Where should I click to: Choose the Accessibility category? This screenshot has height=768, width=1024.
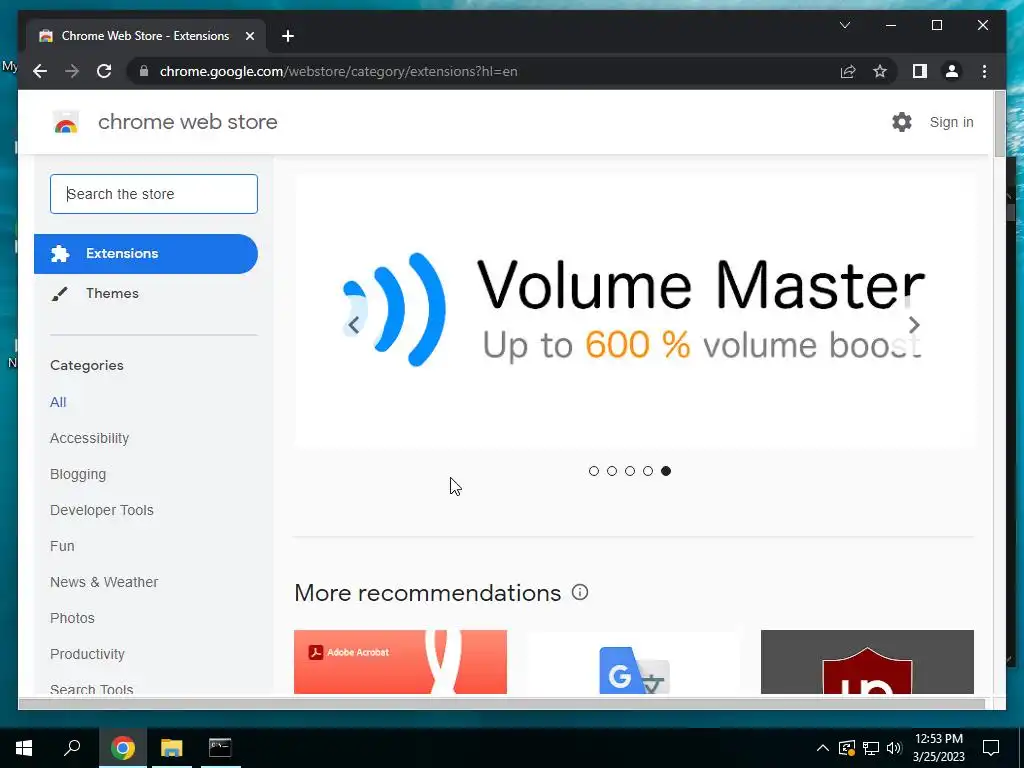coord(89,438)
